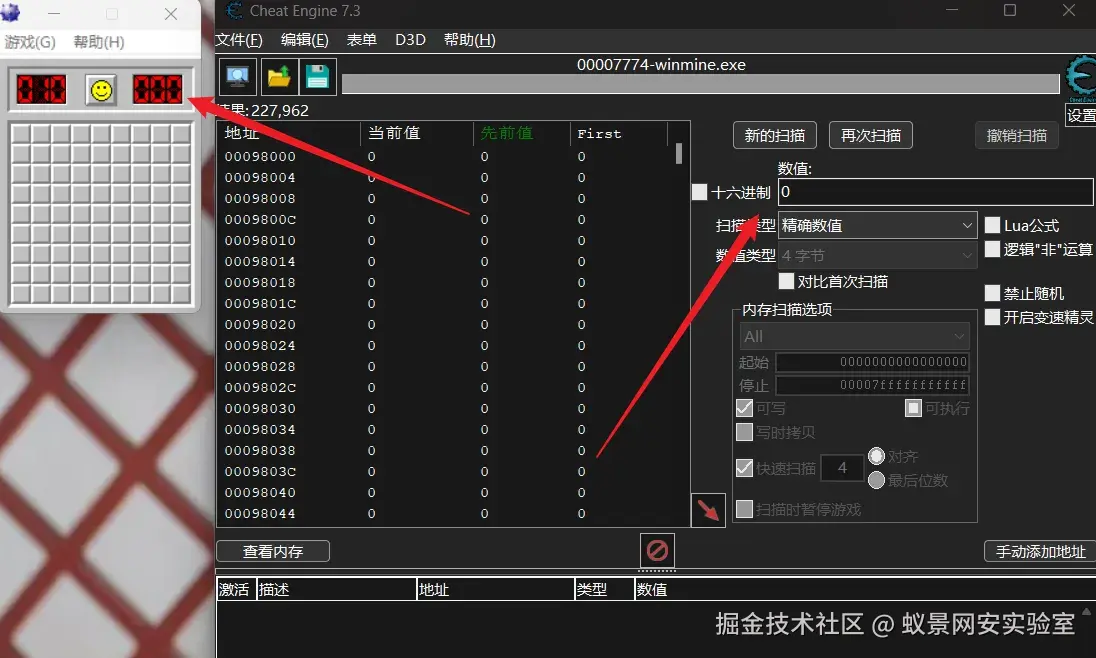Viewport: 1096px width, 658px height.
Task: Click the First column header
Action: click(x=619, y=133)
